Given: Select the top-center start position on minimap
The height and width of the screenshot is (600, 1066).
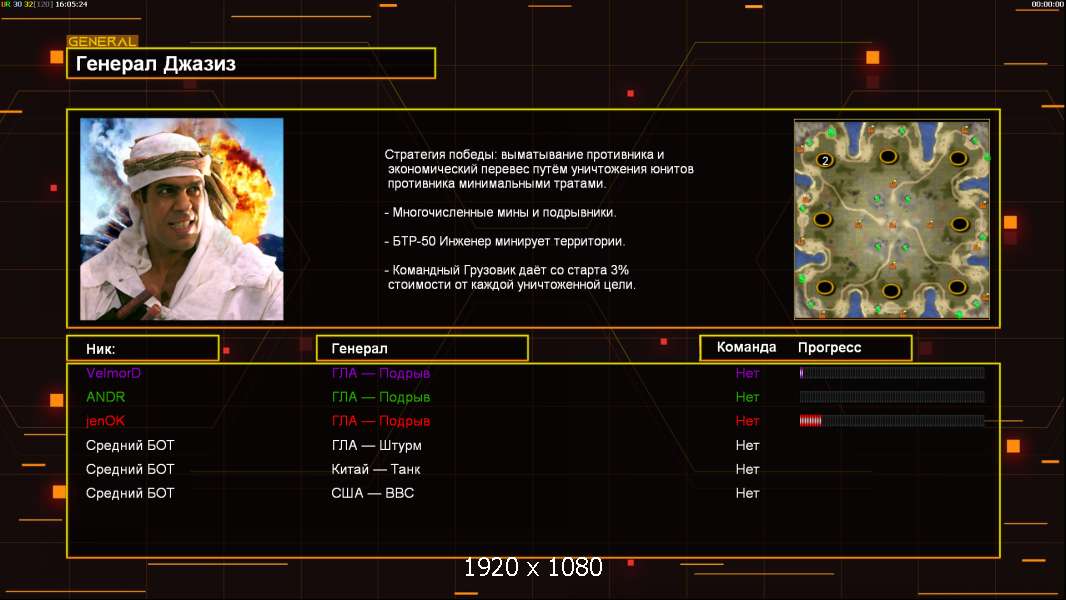Looking at the screenshot, I should pyautogui.click(x=888, y=157).
